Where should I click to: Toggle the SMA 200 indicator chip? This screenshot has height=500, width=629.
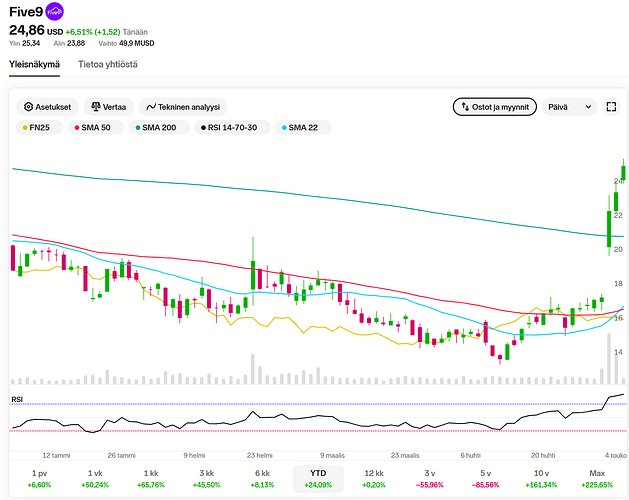pyautogui.click(x=159, y=128)
